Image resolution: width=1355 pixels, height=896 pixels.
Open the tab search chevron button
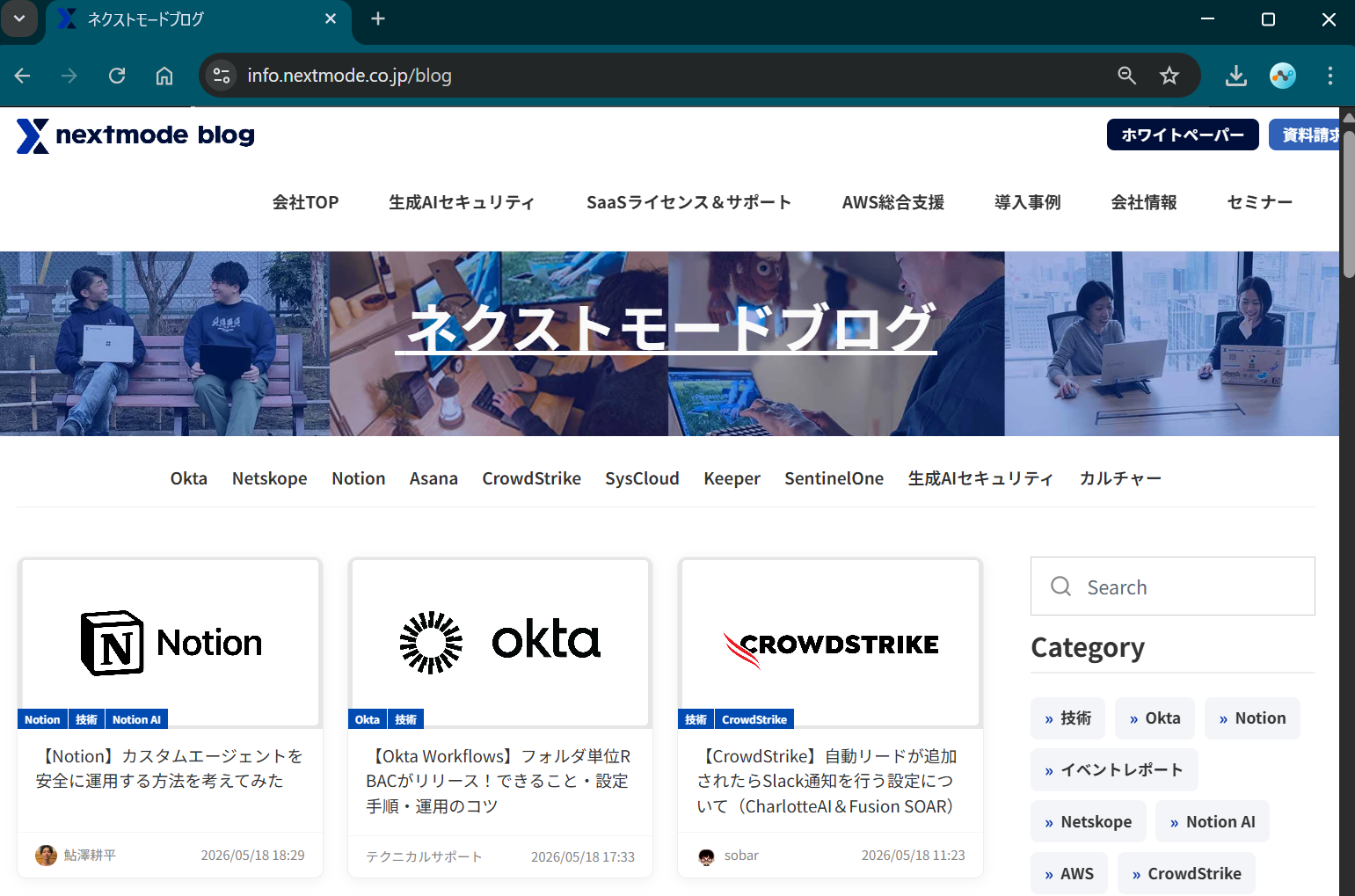pyautogui.click(x=19, y=18)
